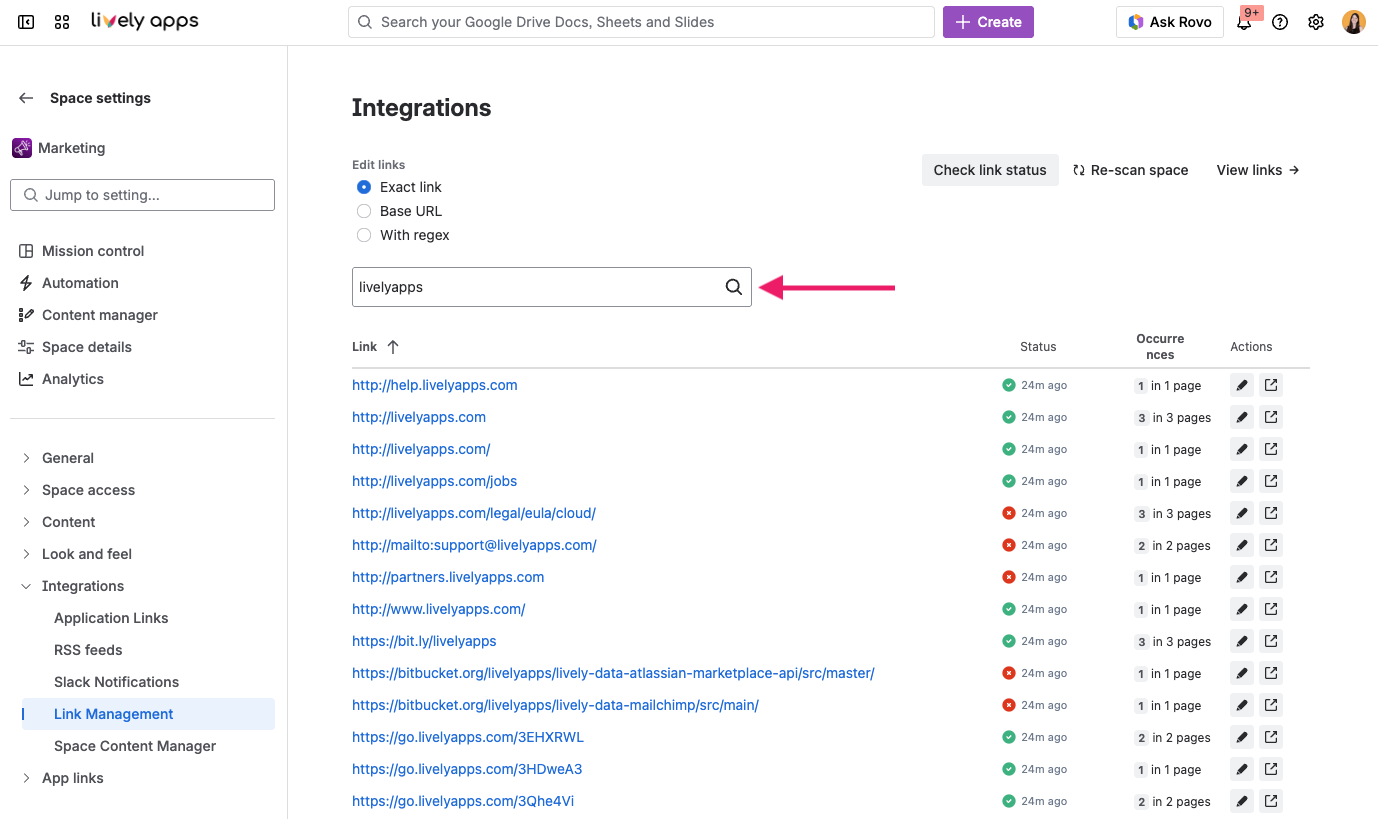Open Space details settings
Image resolution: width=1378 pixels, height=819 pixels.
[86, 346]
